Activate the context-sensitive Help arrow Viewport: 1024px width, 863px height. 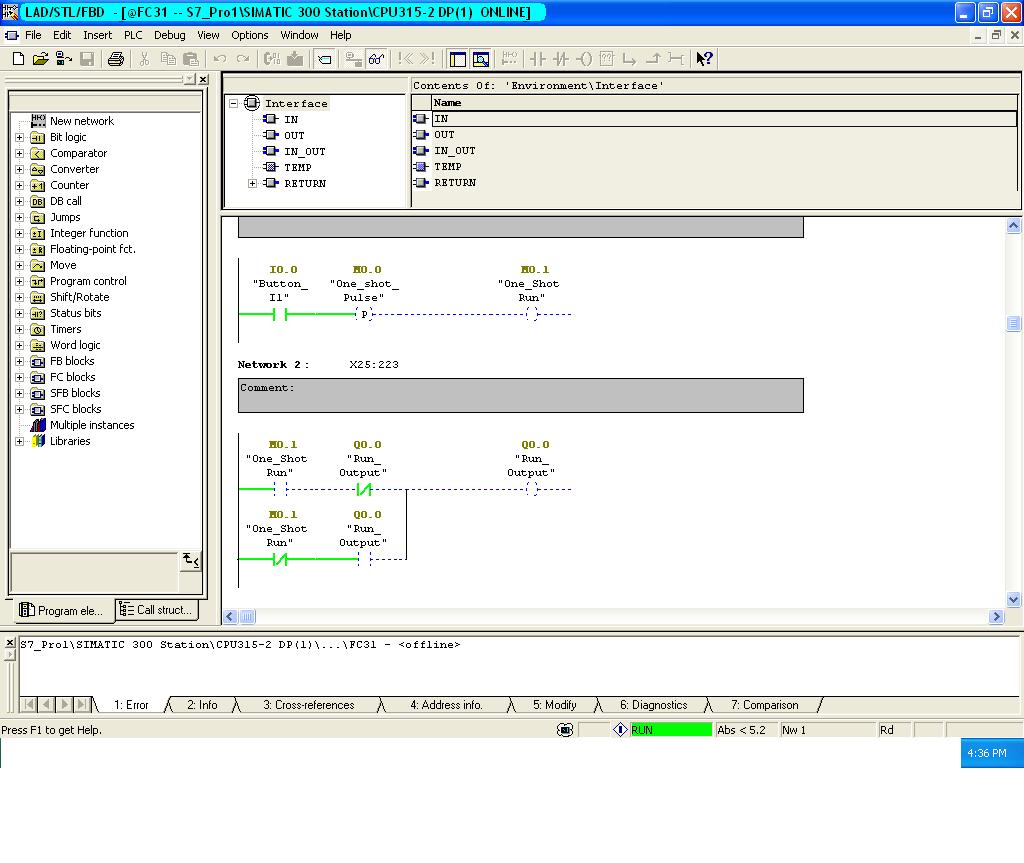coord(702,60)
